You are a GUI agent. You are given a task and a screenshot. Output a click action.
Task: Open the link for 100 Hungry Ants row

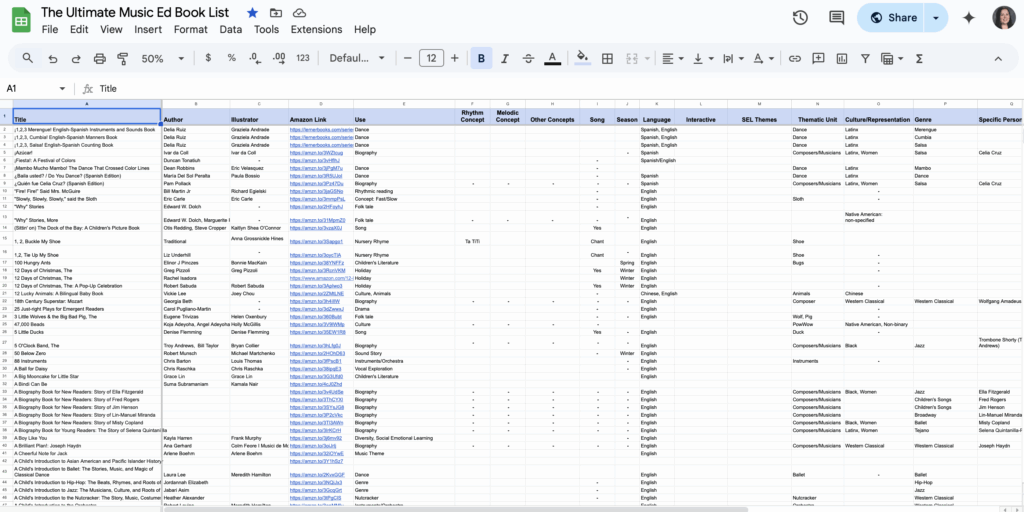(317, 263)
